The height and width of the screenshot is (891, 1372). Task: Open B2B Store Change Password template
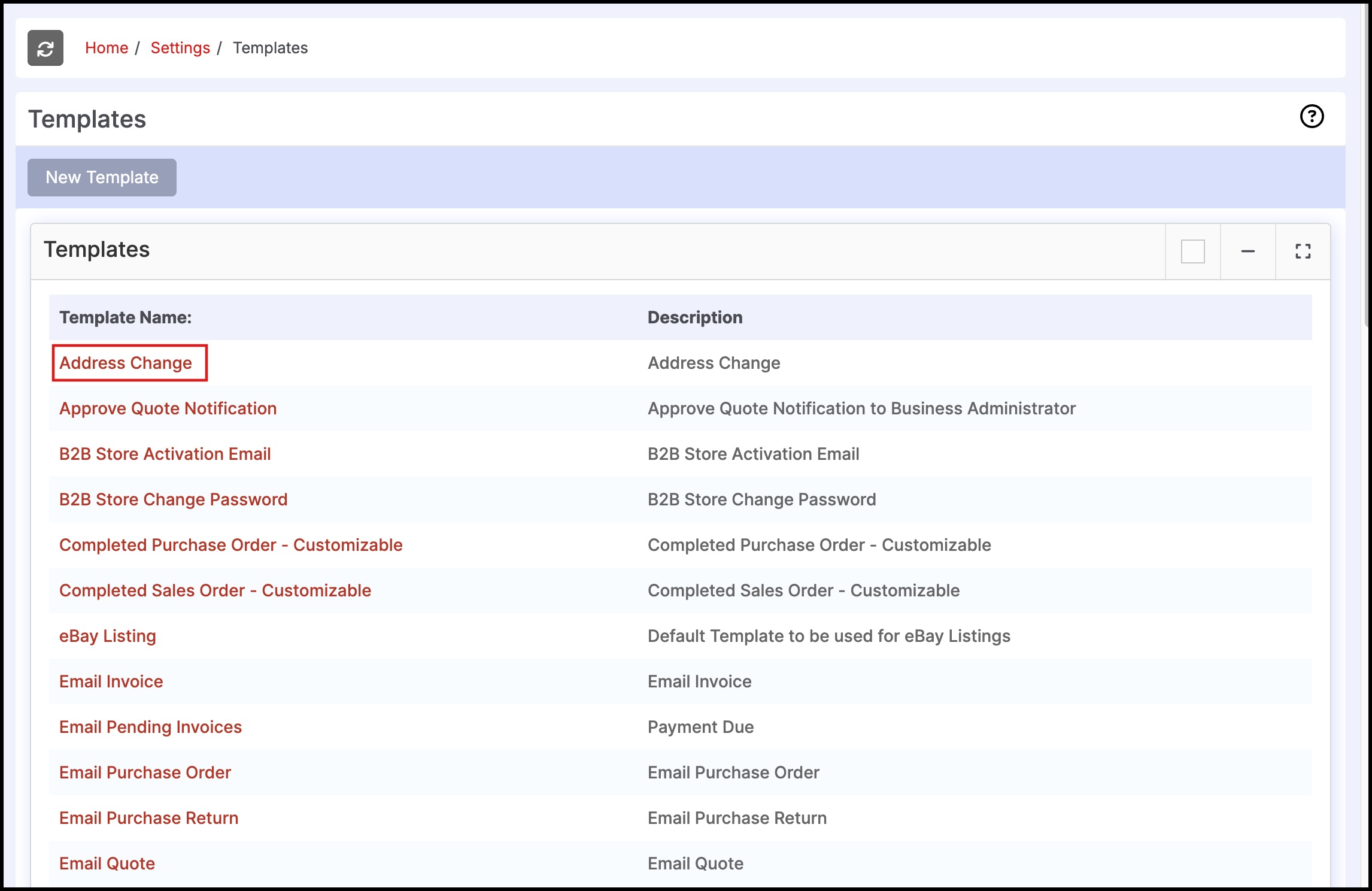coord(173,499)
